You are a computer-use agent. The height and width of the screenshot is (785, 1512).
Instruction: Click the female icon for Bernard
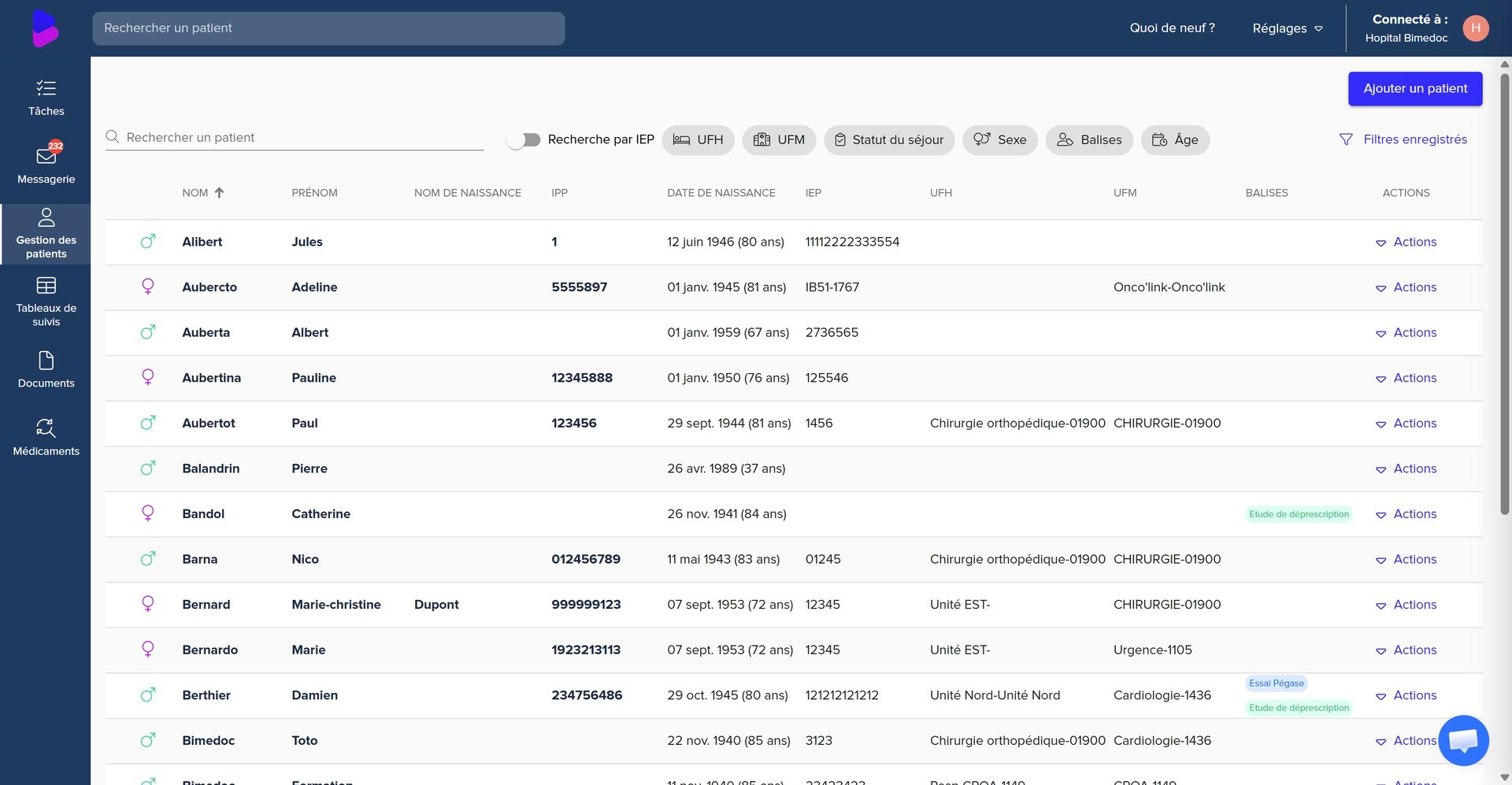pyautogui.click(x=148, y=605)
